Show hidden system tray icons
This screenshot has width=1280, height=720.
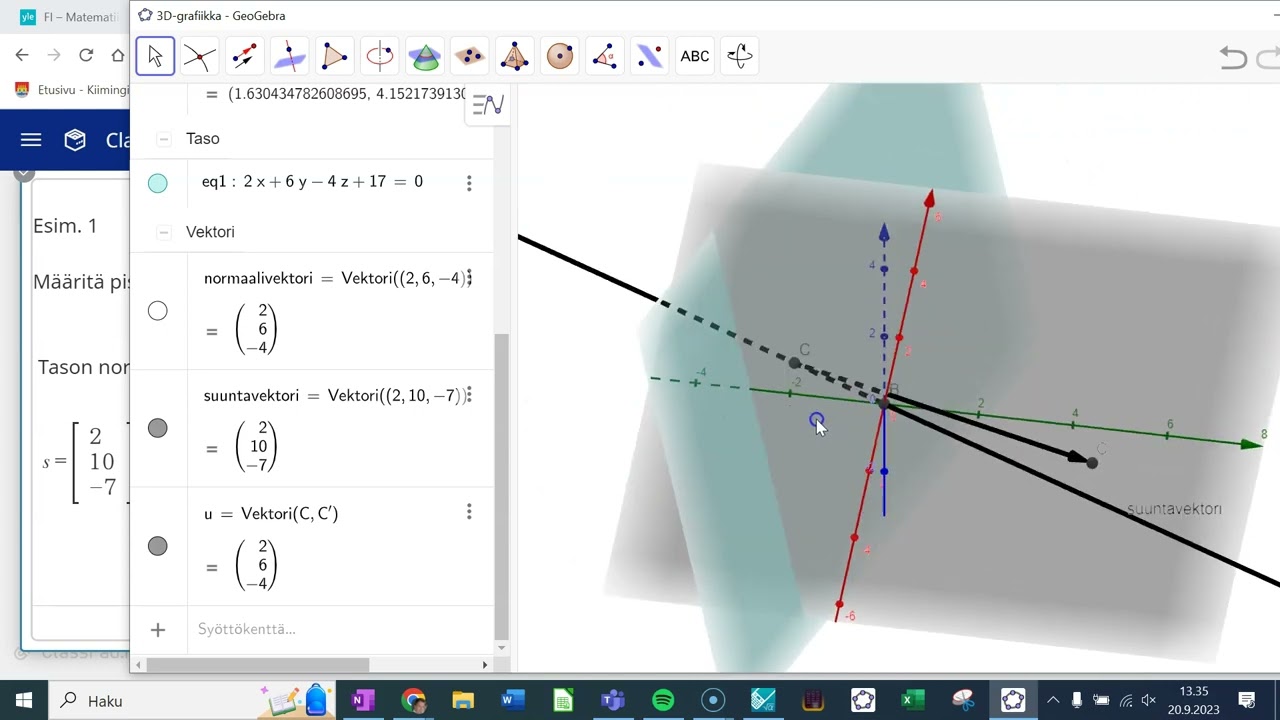click(x=1052, y=700)
